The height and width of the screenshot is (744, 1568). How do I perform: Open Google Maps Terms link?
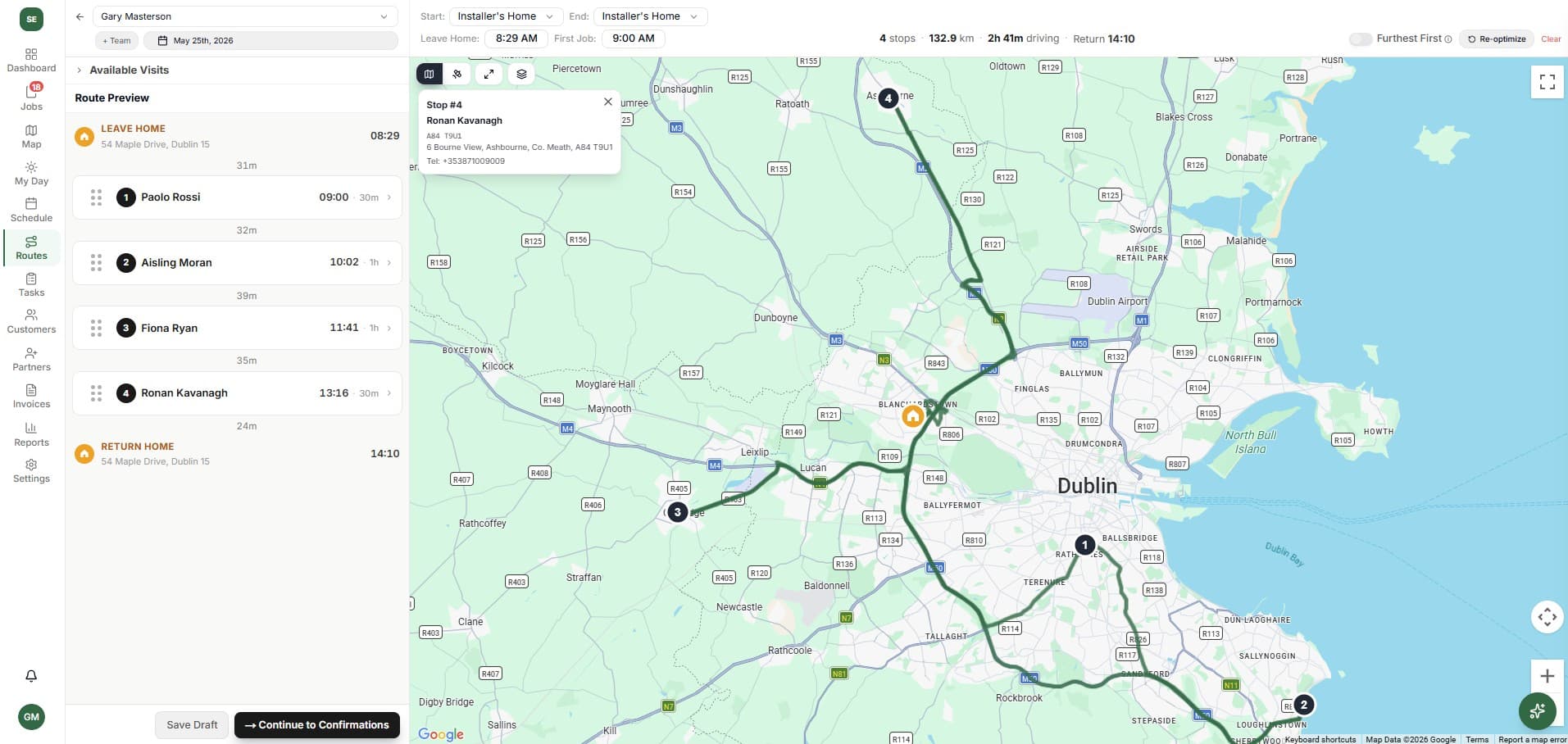(x=1477, y=739)
